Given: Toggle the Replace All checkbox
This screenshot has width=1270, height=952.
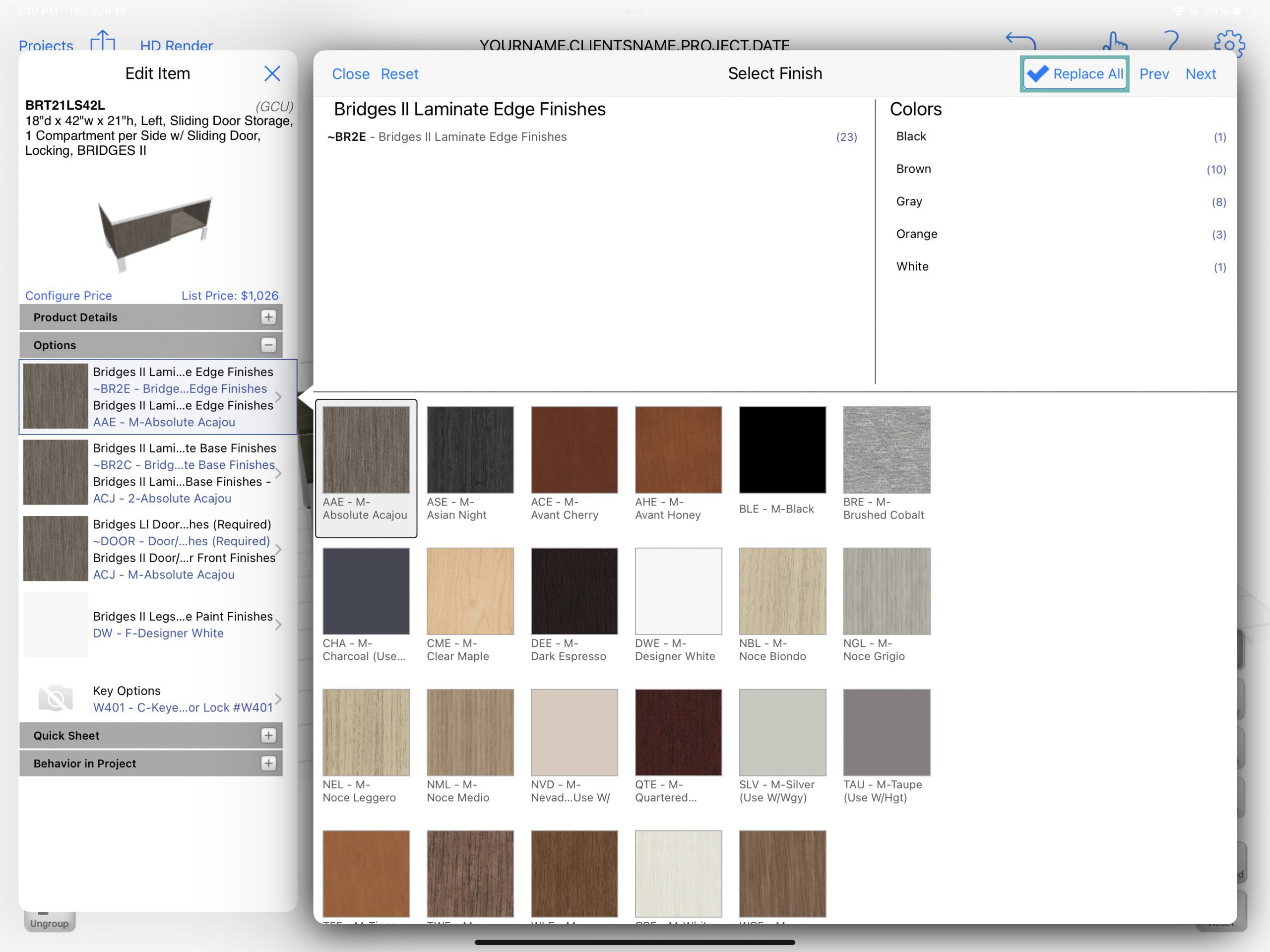Looking at the screenshot, I should coord(1074,74).
